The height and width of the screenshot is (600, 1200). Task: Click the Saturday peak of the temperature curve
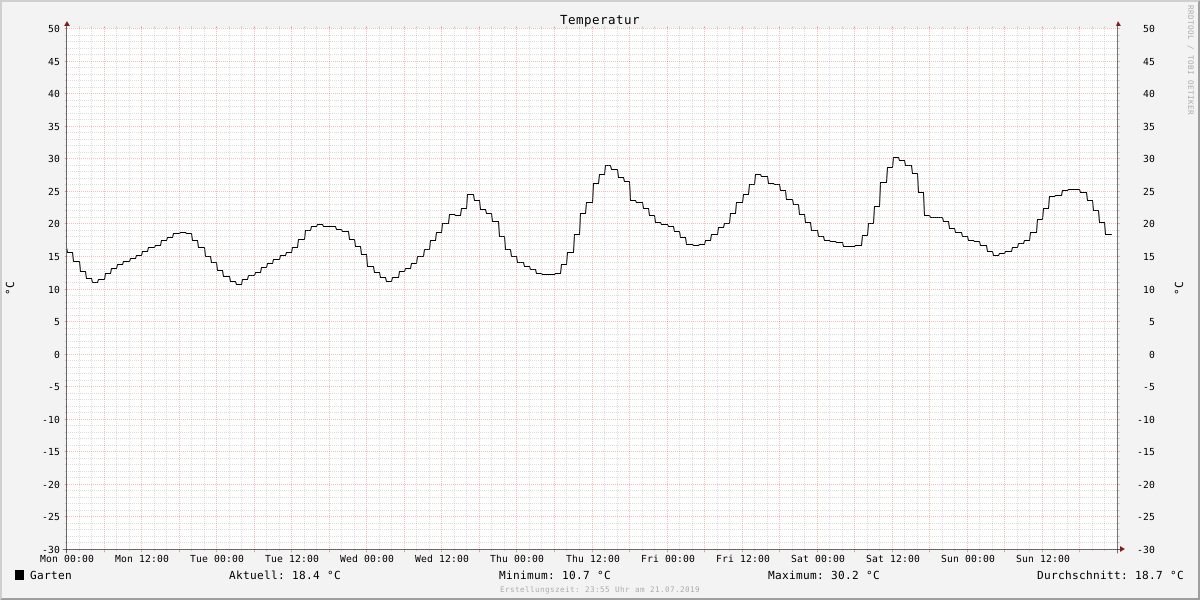[897, 158]
